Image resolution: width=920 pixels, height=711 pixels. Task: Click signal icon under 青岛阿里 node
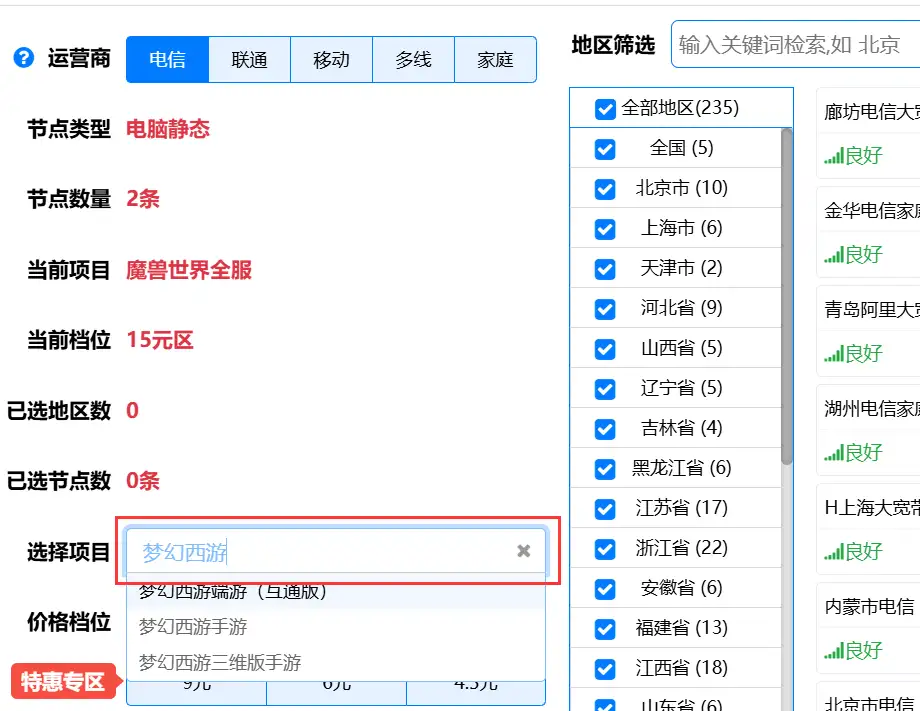pyautogui.click(x=834, y=355)
